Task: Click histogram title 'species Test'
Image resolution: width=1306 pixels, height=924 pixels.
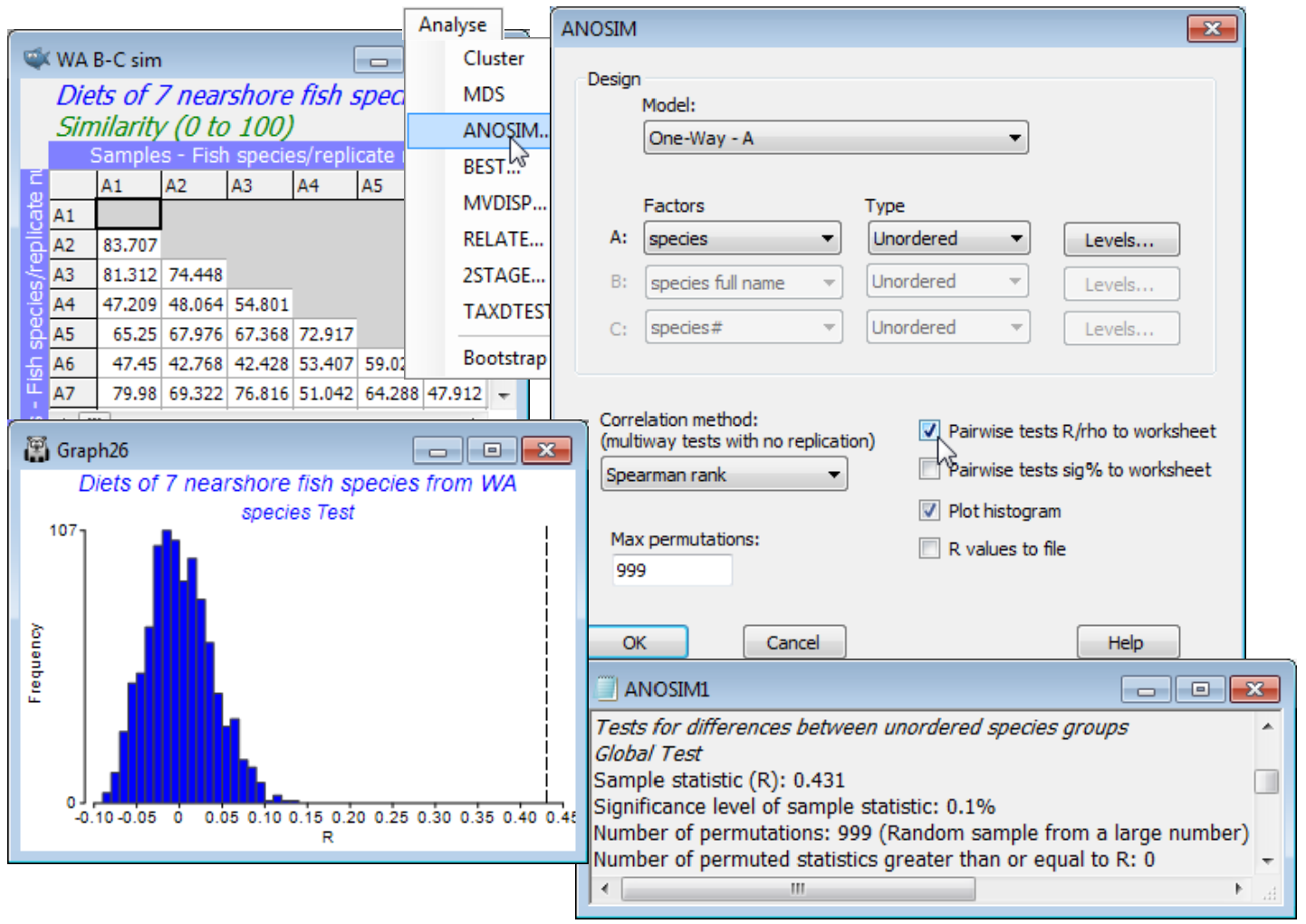Action: [298, 513]
